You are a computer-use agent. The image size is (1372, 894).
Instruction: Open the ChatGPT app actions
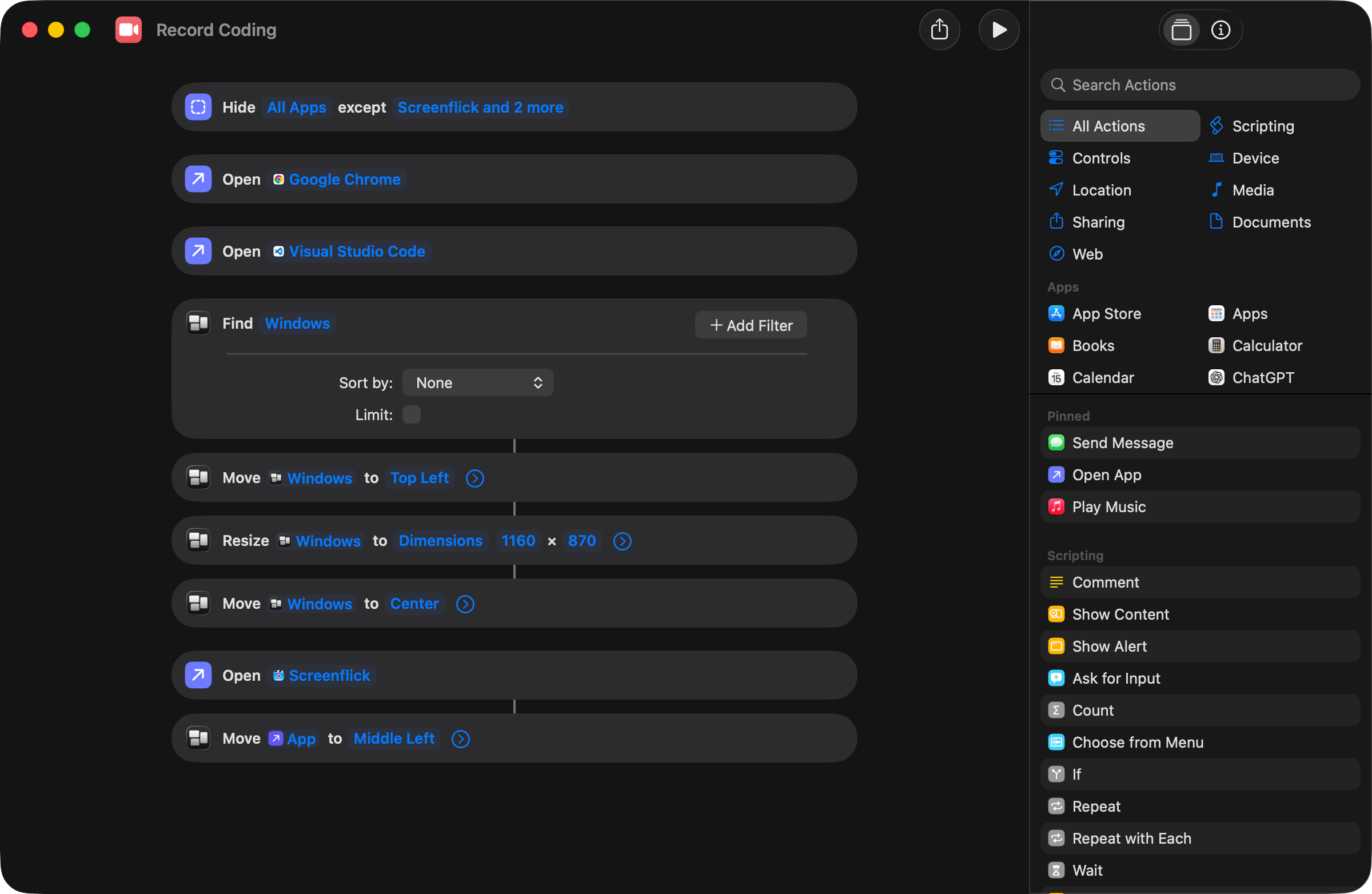point(1262,377)
